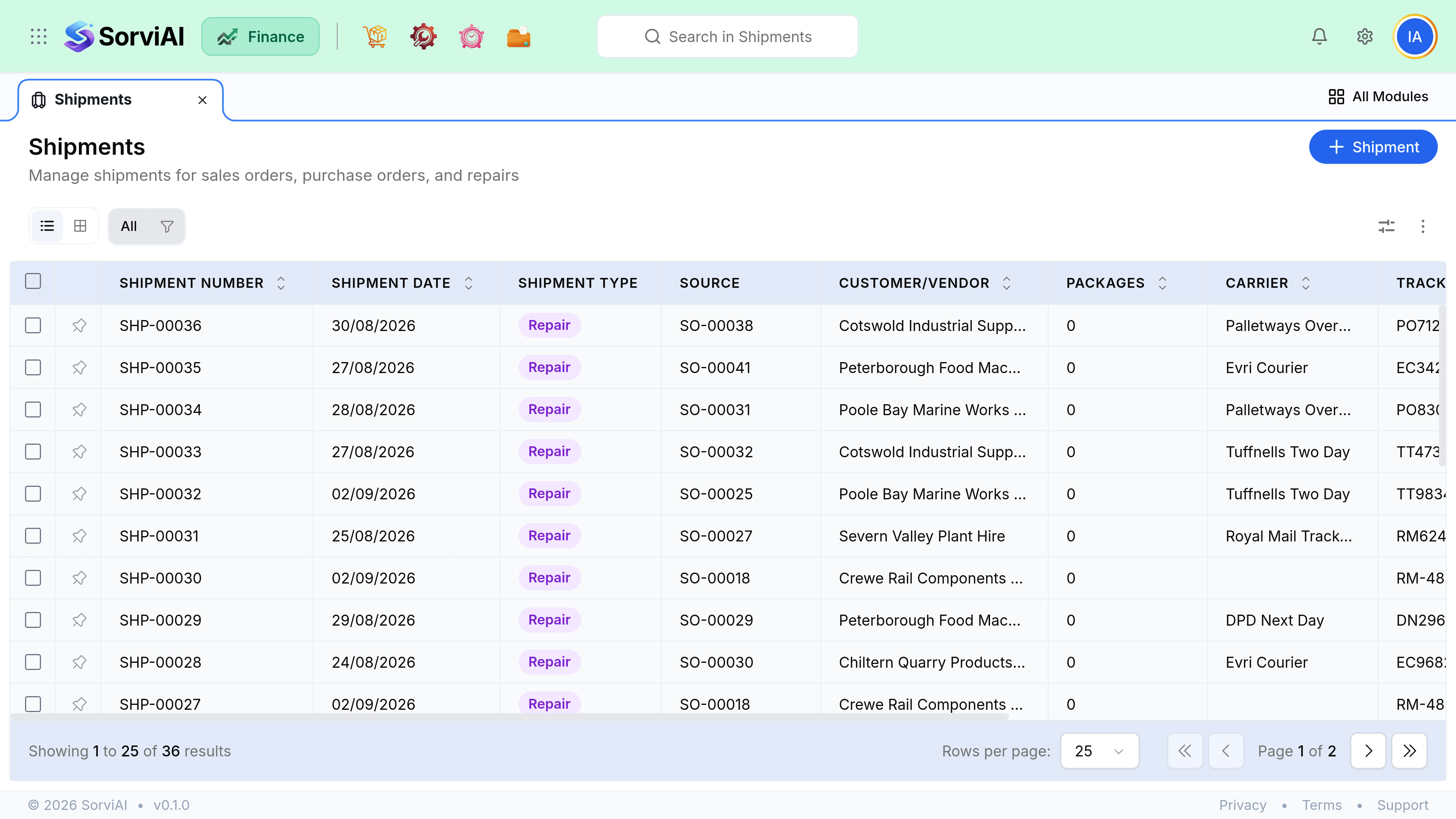Go to the next page

point(1368,751)
